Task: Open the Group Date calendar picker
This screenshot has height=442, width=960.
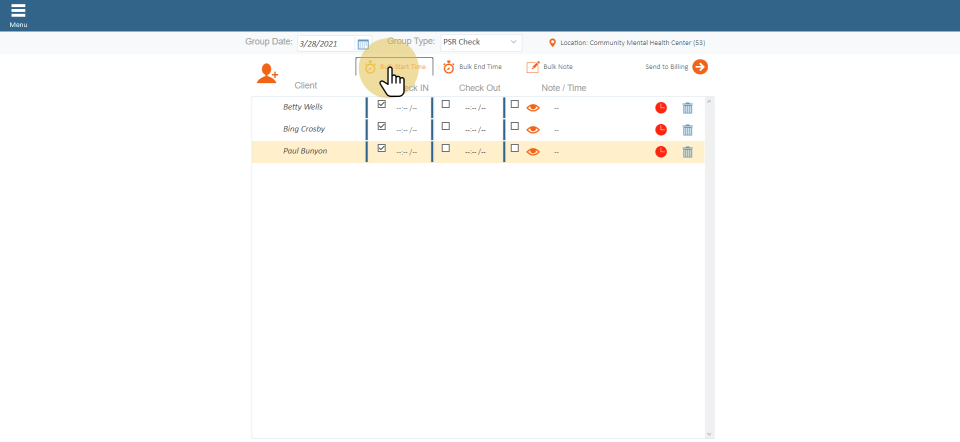Action: [x=363, y=44]
